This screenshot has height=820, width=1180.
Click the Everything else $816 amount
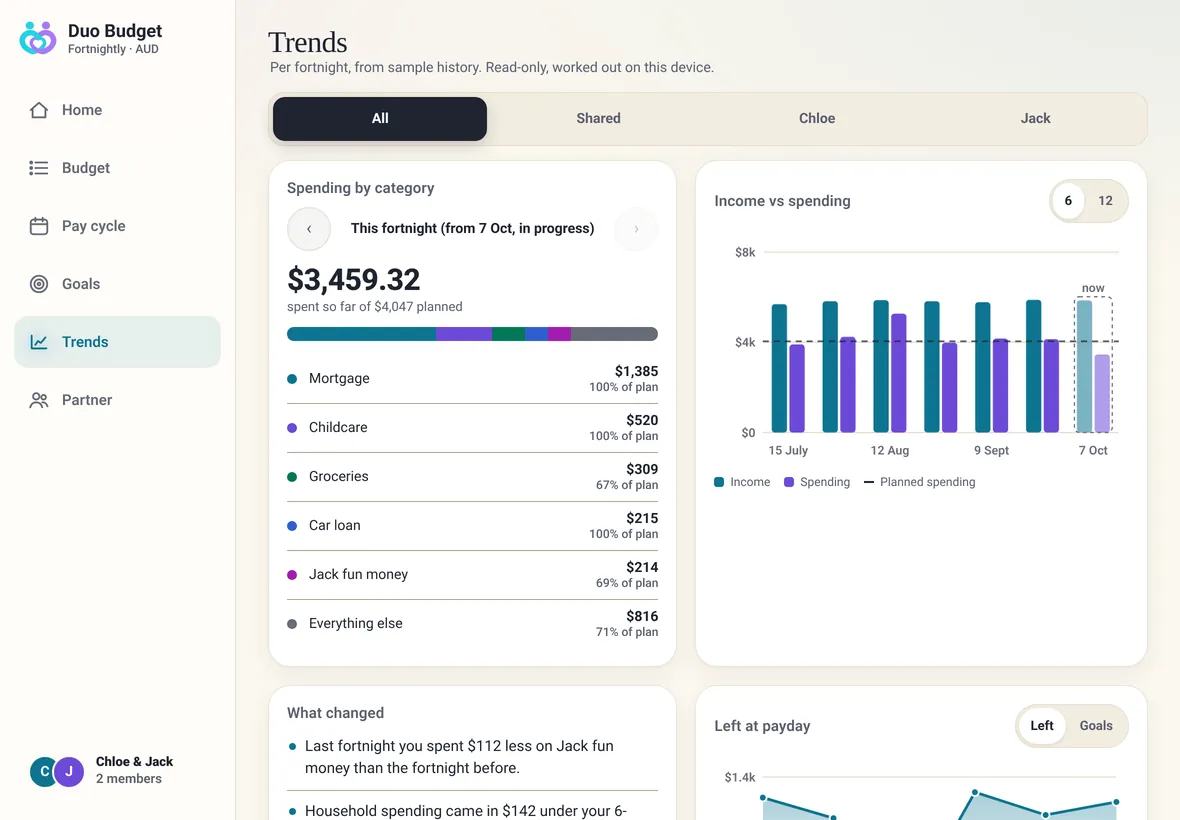click(x=642, y=616)
